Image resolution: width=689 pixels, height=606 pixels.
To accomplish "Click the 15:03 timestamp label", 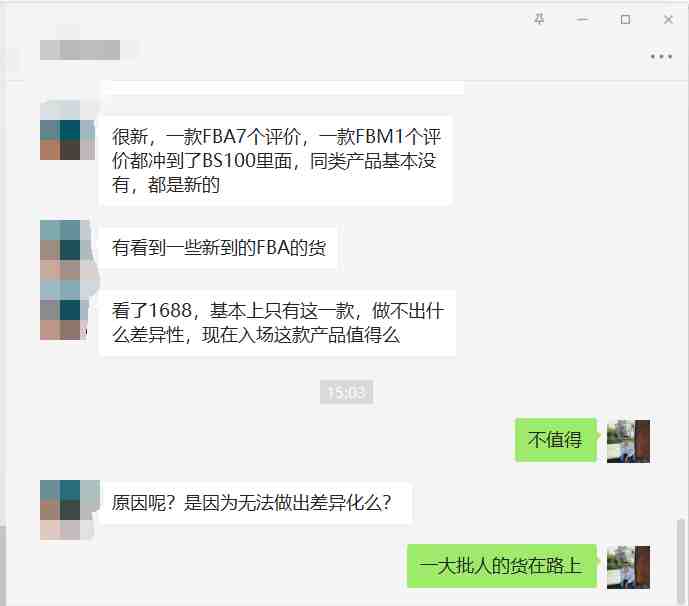I will 347,392.
